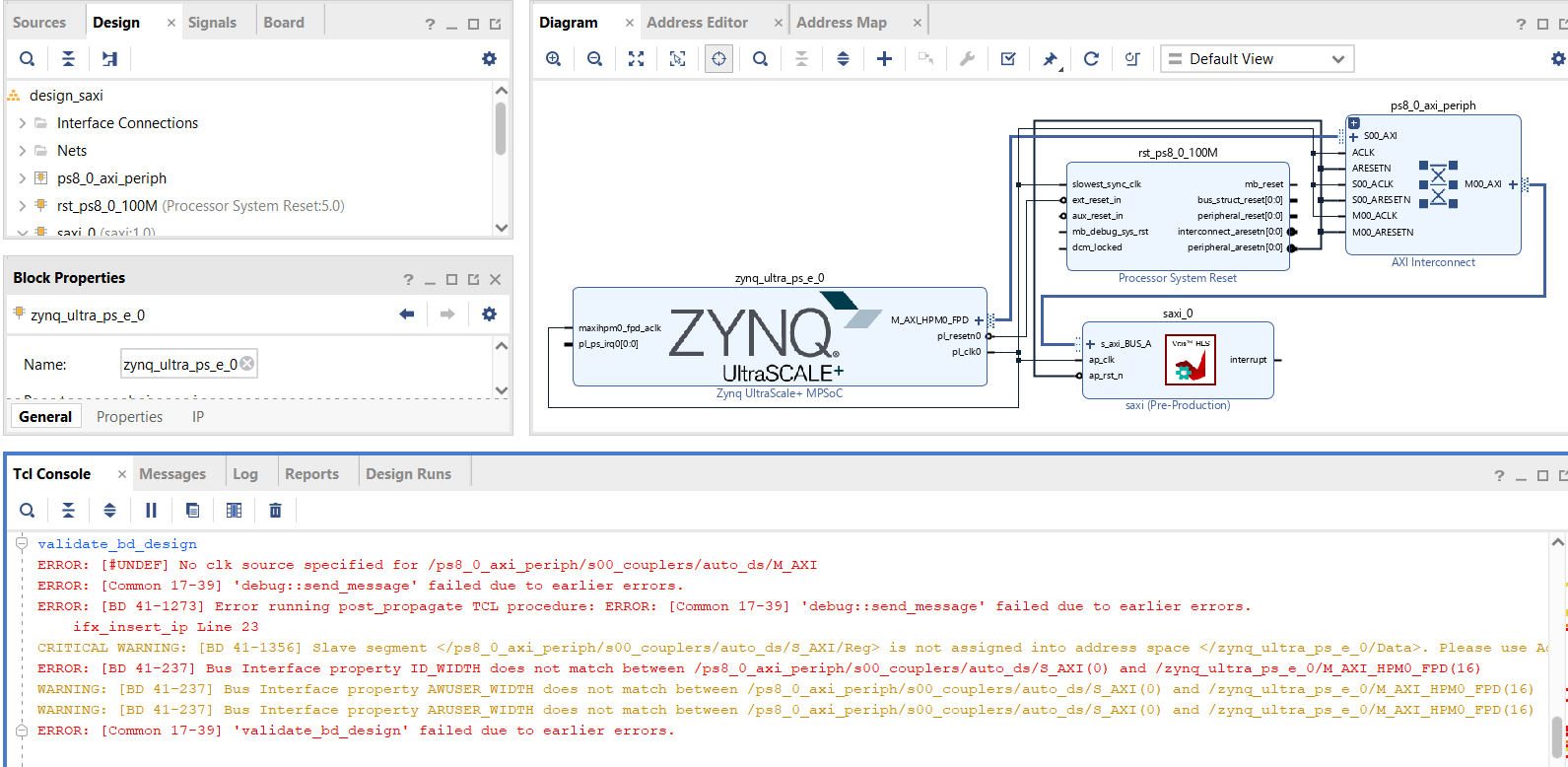Open the Properties tab in Block Properties
This screenshot has height=767, width=1568.
pos(129,417)
